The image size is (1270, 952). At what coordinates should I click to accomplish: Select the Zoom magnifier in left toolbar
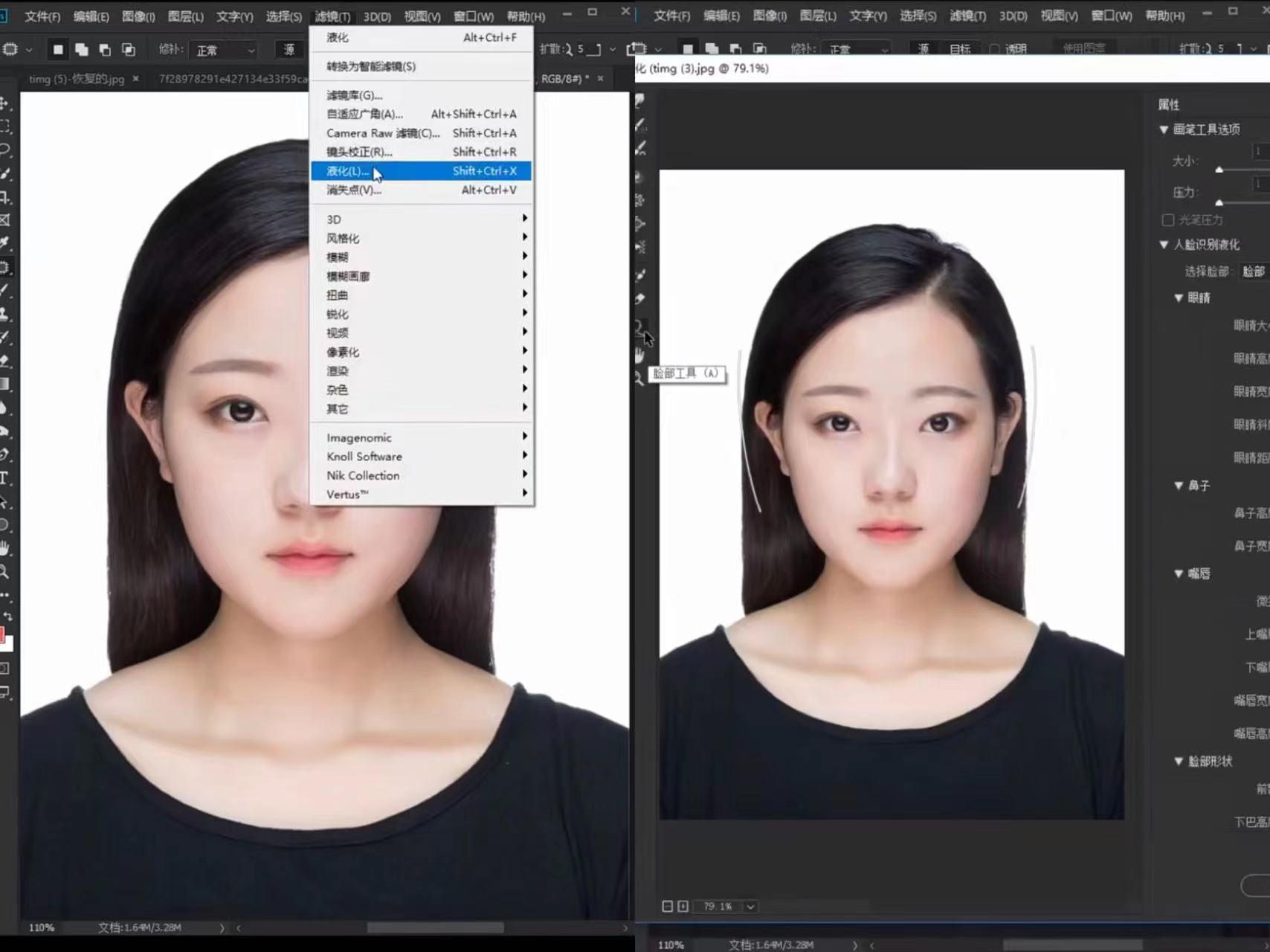(4, 571)
